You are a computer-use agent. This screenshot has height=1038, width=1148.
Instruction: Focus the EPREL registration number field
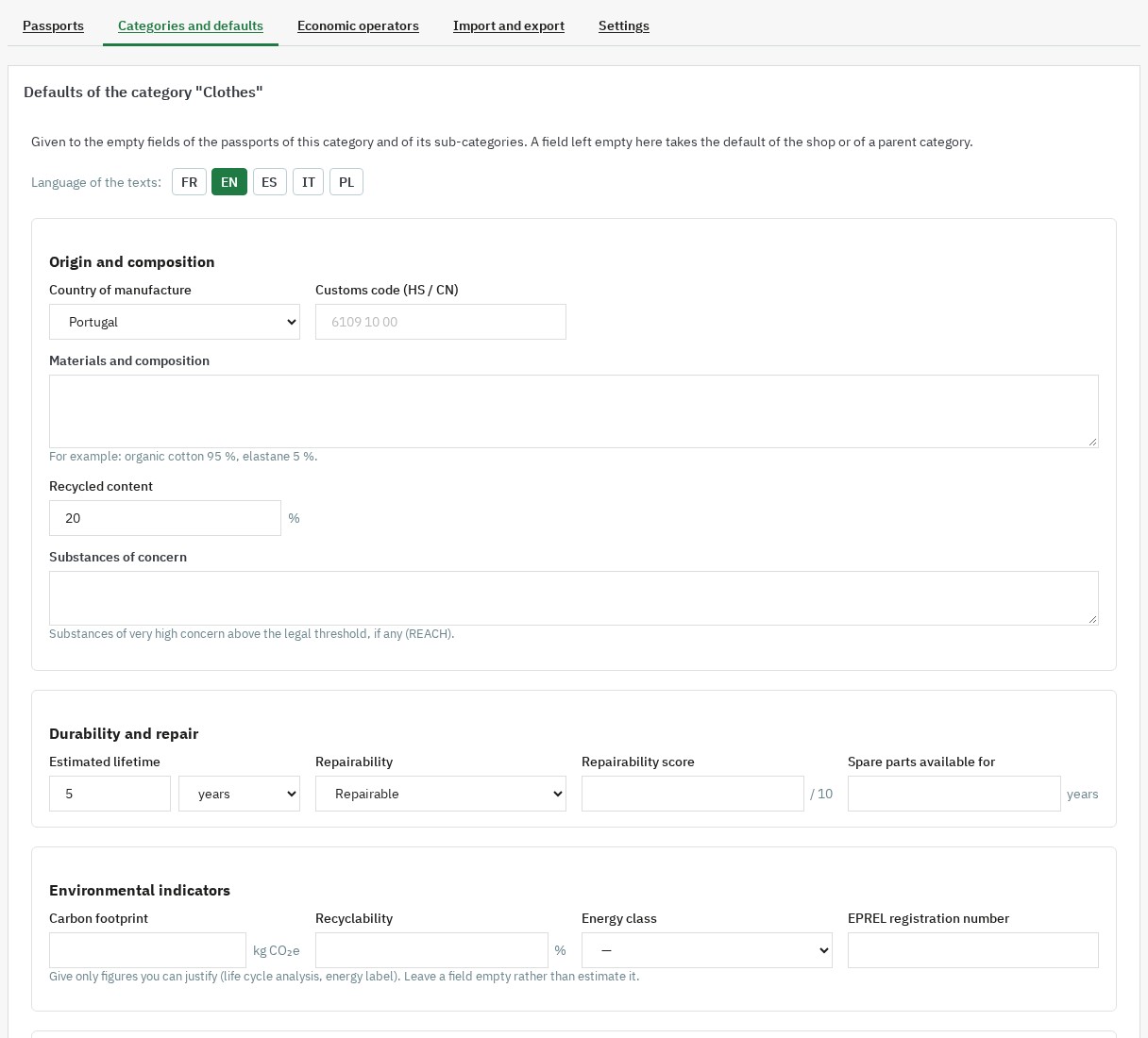coord(973,950)
